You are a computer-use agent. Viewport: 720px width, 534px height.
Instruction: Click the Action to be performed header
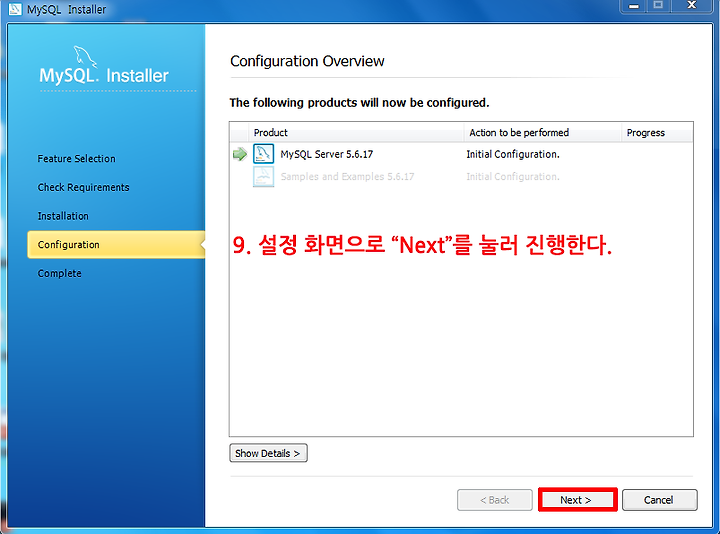542,133
